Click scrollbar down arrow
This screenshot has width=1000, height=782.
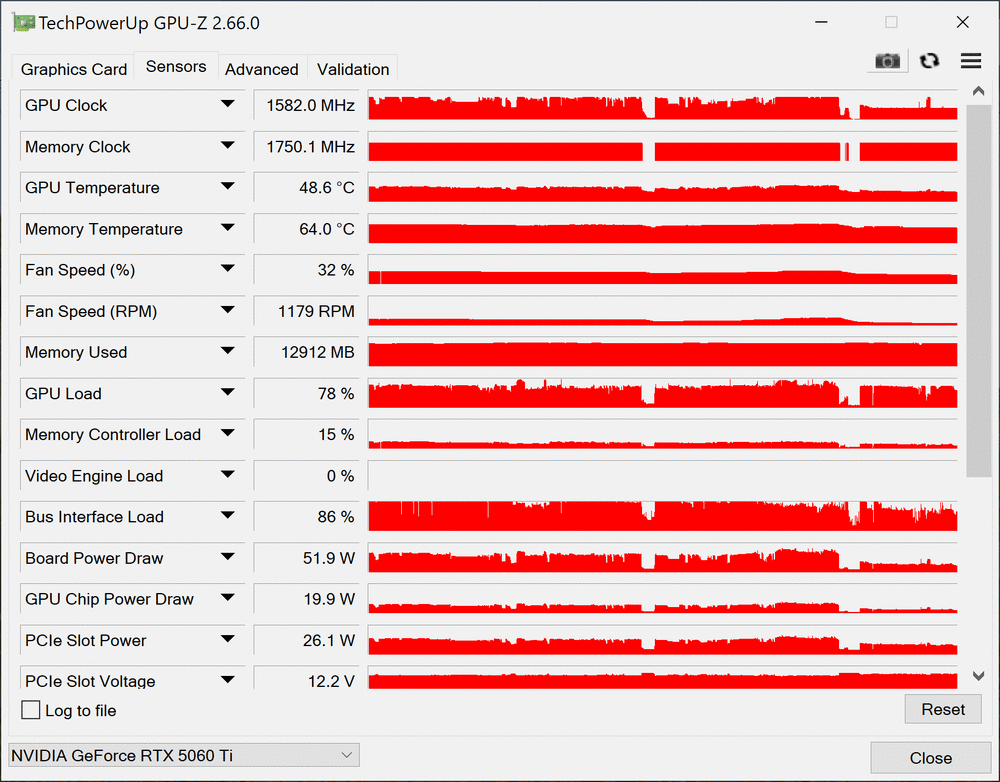pos(978,675)
